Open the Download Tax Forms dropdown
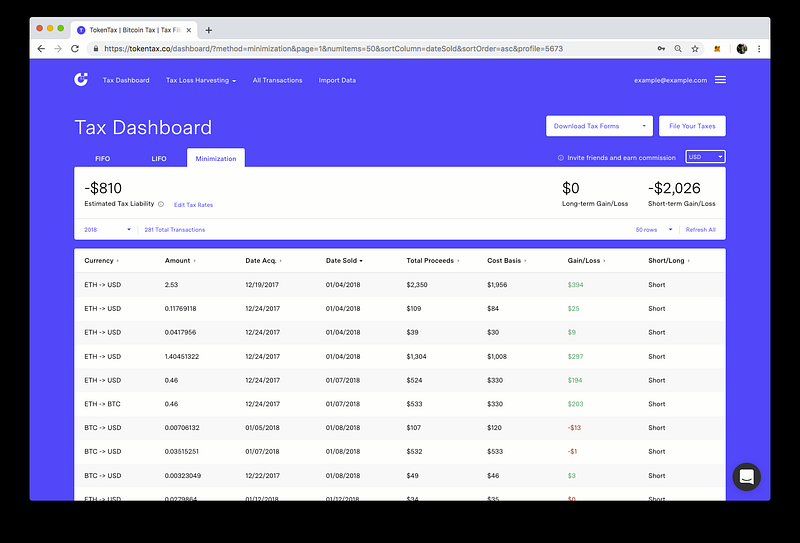 (x=599, y=126)
